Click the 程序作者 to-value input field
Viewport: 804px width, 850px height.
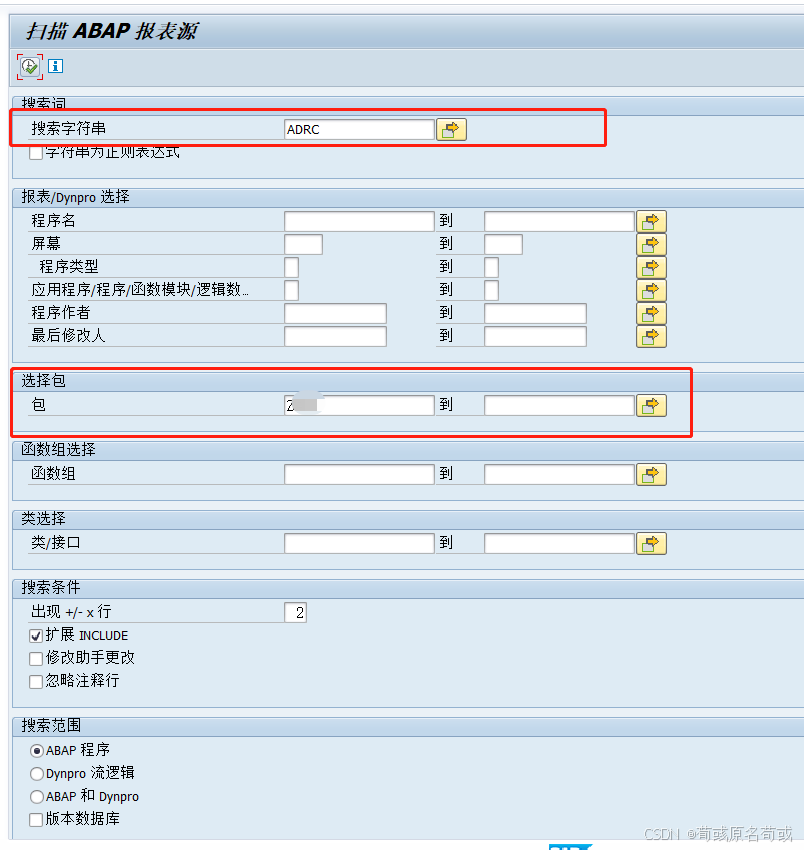click(535, 313)
